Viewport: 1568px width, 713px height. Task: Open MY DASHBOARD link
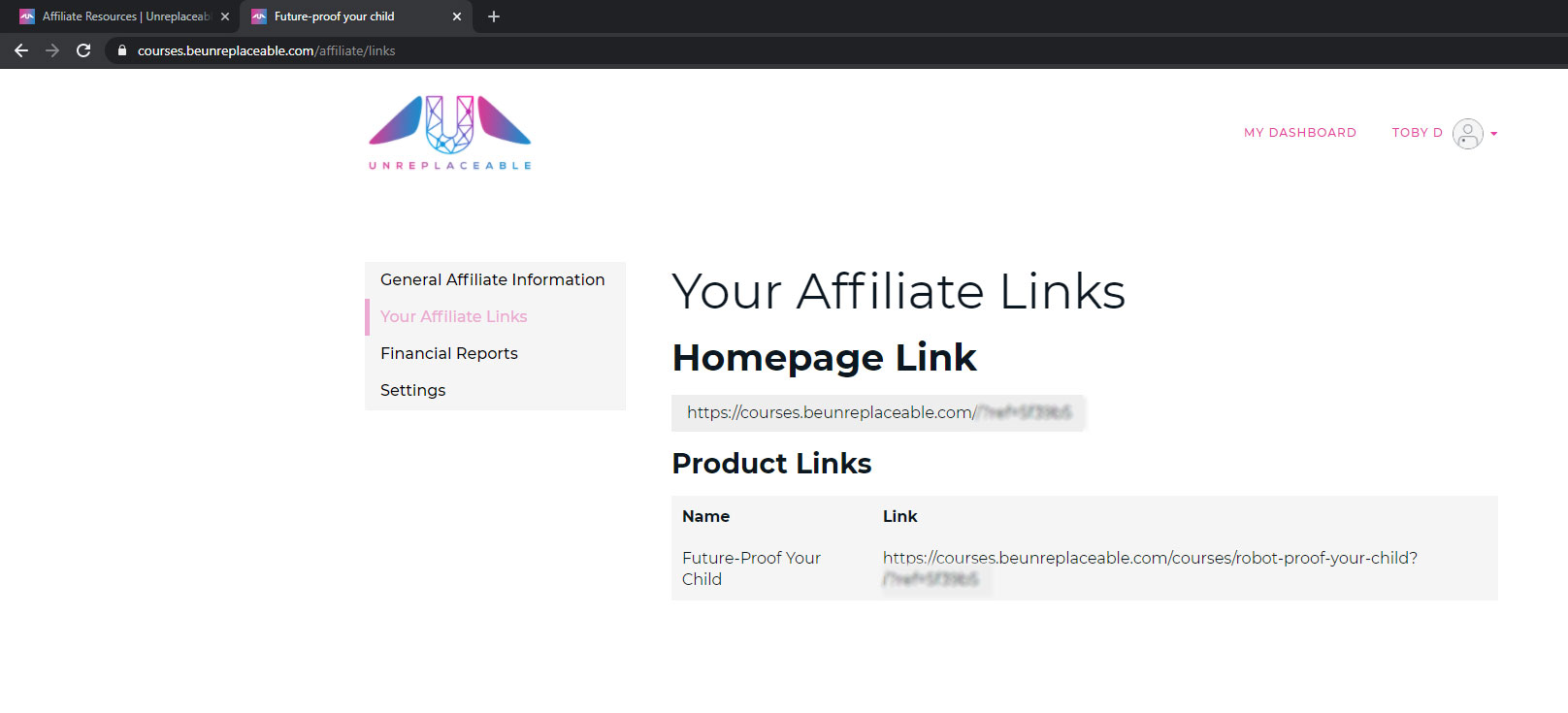(x=1300, y=133)
